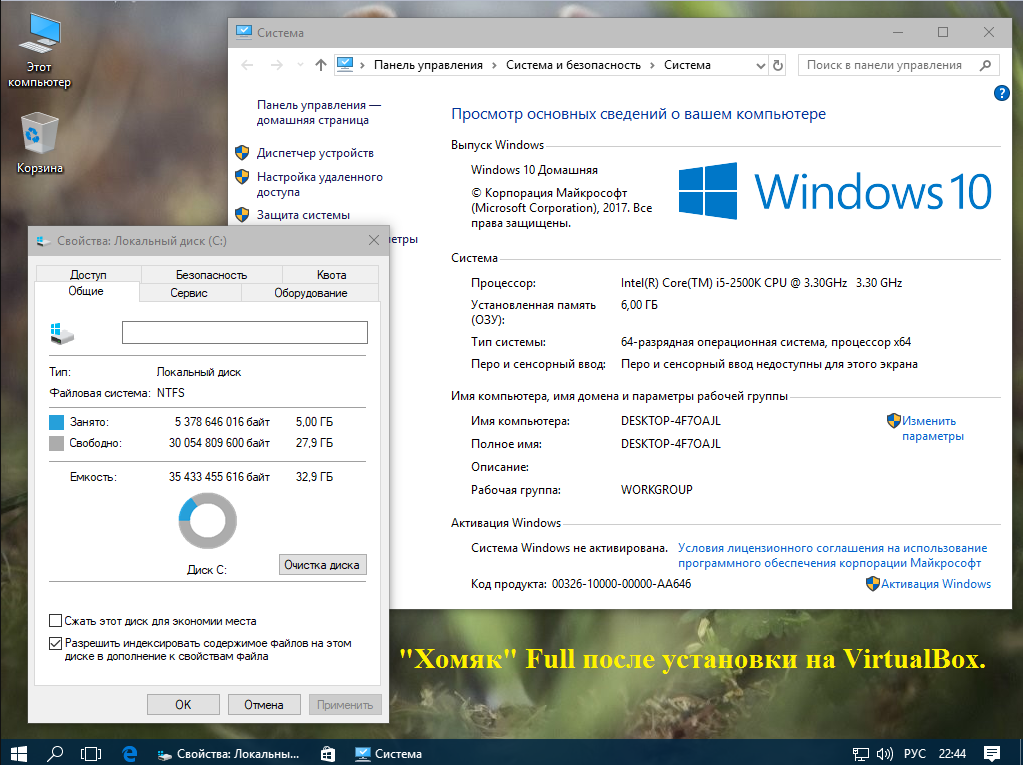The height and width of the screenshot is (765, 1023).
Task: Refresh the Система window address bar
Action: click(778, 65)
